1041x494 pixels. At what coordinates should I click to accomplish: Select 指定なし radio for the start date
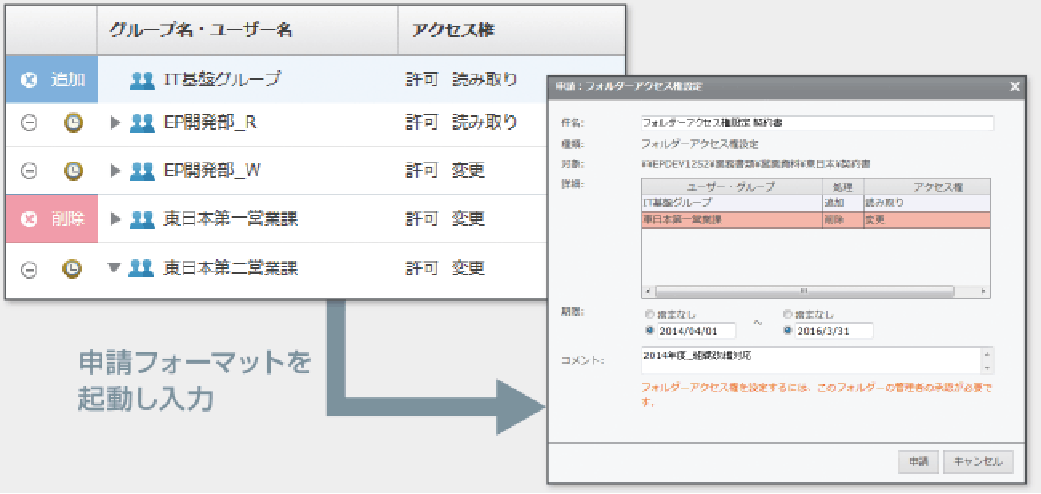pos(649,313)
